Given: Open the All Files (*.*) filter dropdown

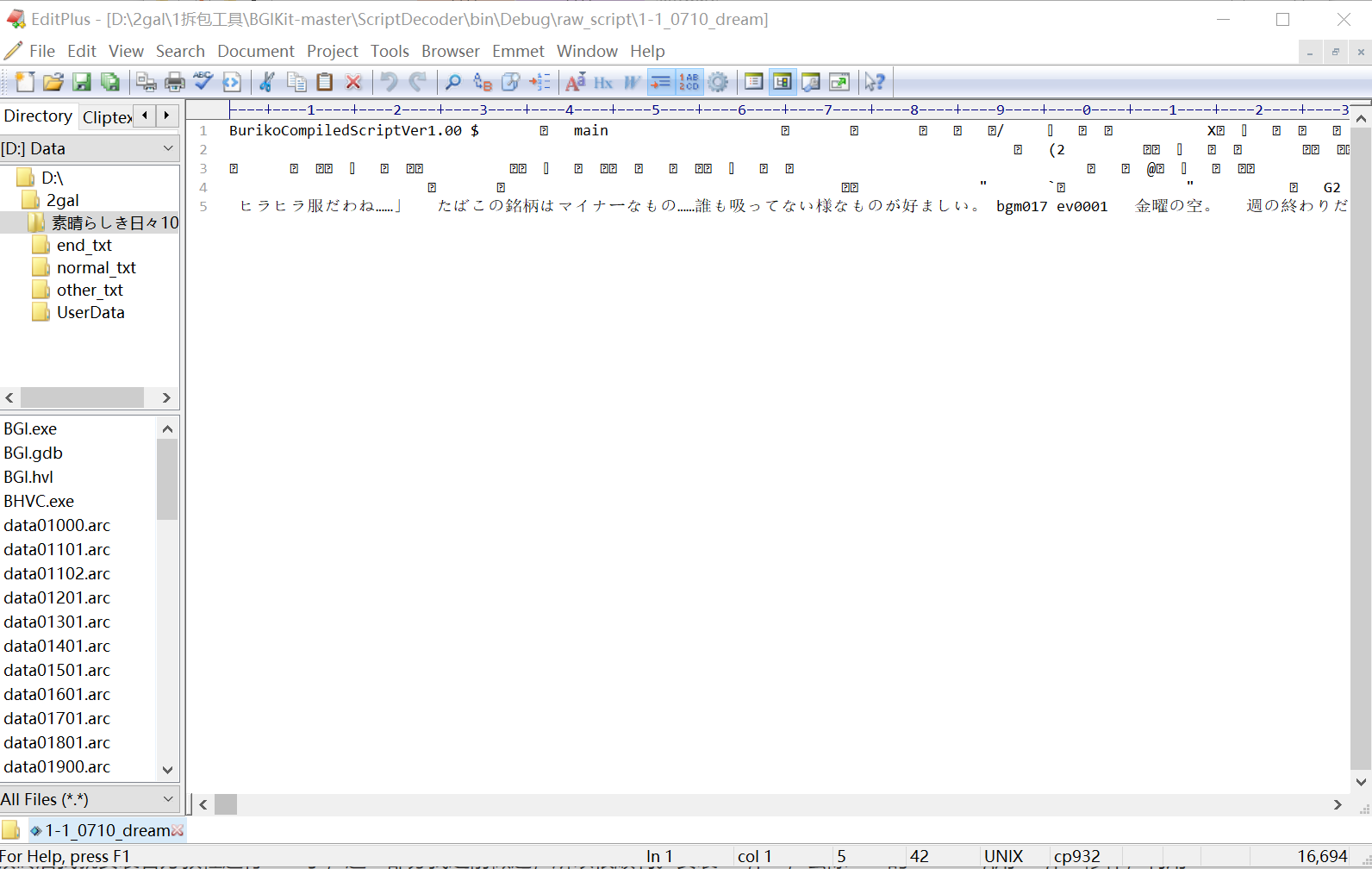Looking at the screenshot, I should 168,799.
